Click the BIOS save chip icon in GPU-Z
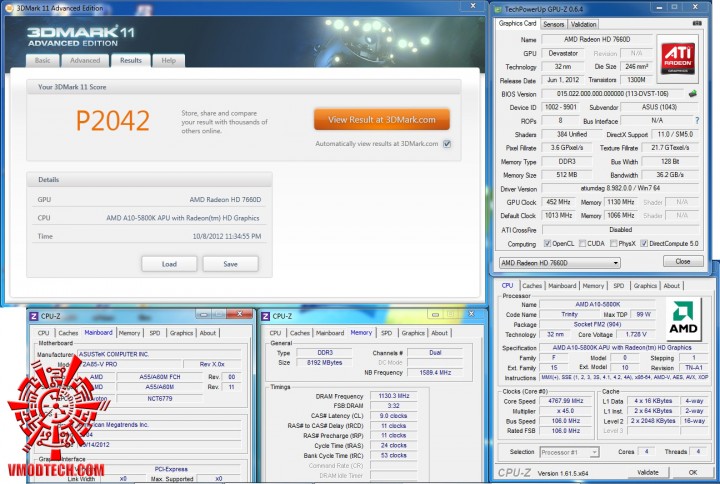The image size is (720, 484). (x=692, y=94)
